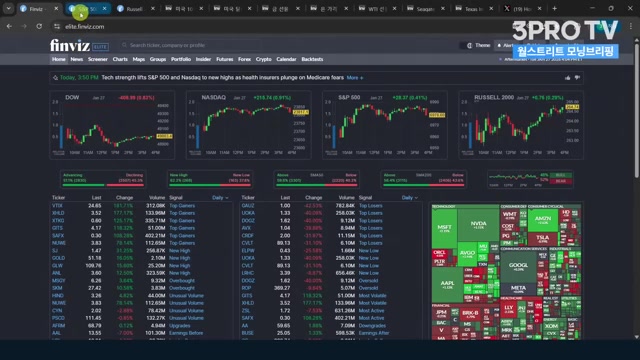This screenshot has height=360, width=640.
Task: Toggle the Theme switch
Action: tap(478, 45)
